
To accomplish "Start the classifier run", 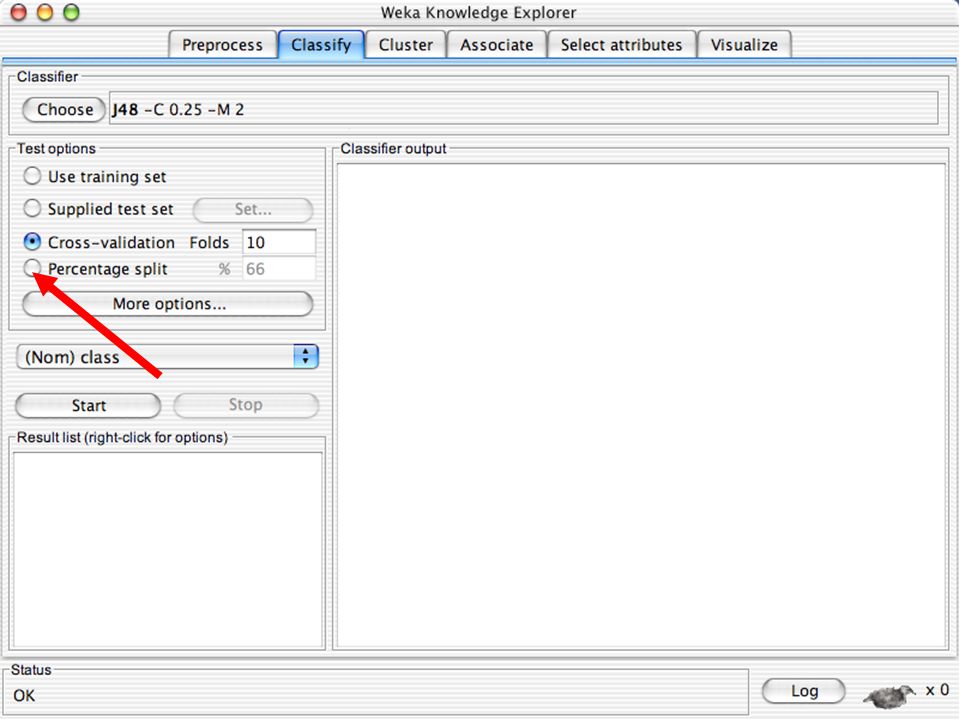I will pyautogui.click(x=88, y=405).
